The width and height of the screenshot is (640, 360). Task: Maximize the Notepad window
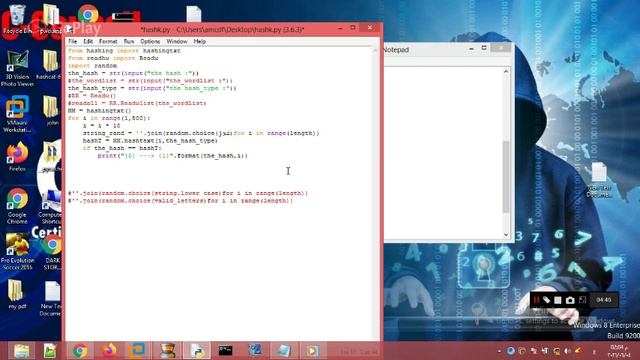pos(484,48)
